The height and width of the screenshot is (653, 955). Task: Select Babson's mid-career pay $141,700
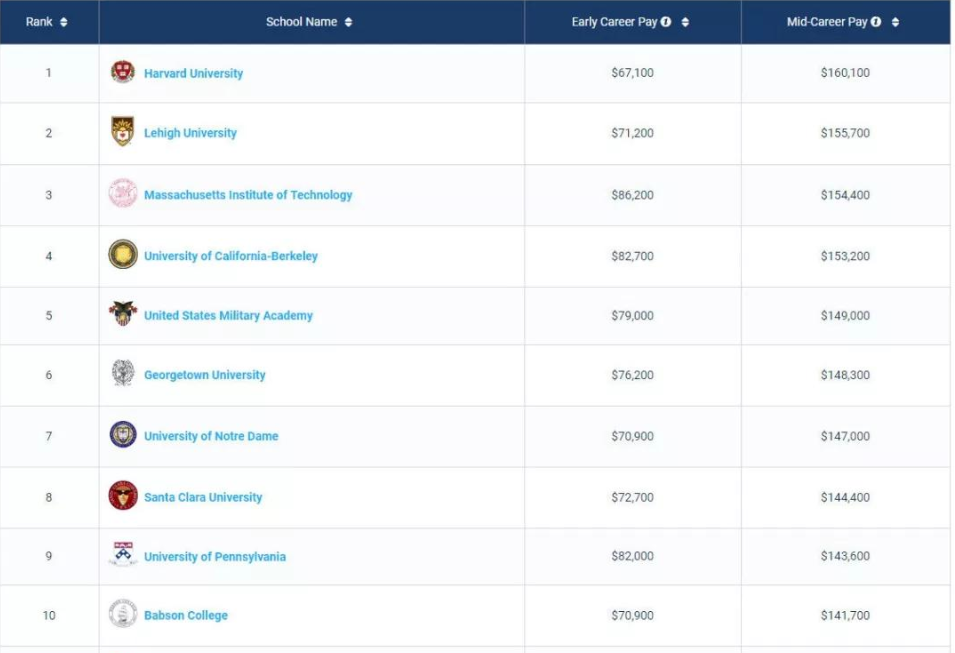[x=845, y=615]
